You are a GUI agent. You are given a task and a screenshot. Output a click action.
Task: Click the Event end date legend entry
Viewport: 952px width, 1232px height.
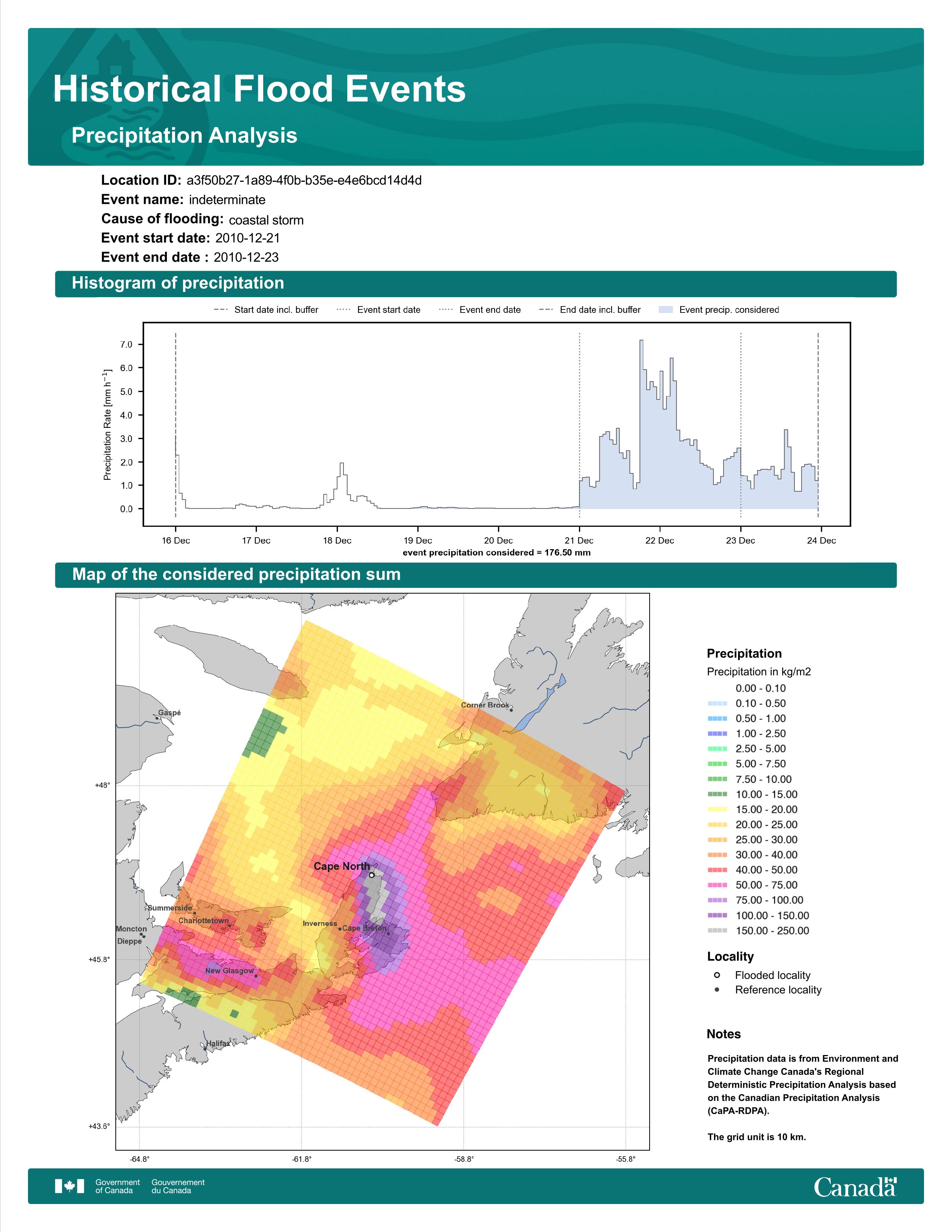(480, 310)
